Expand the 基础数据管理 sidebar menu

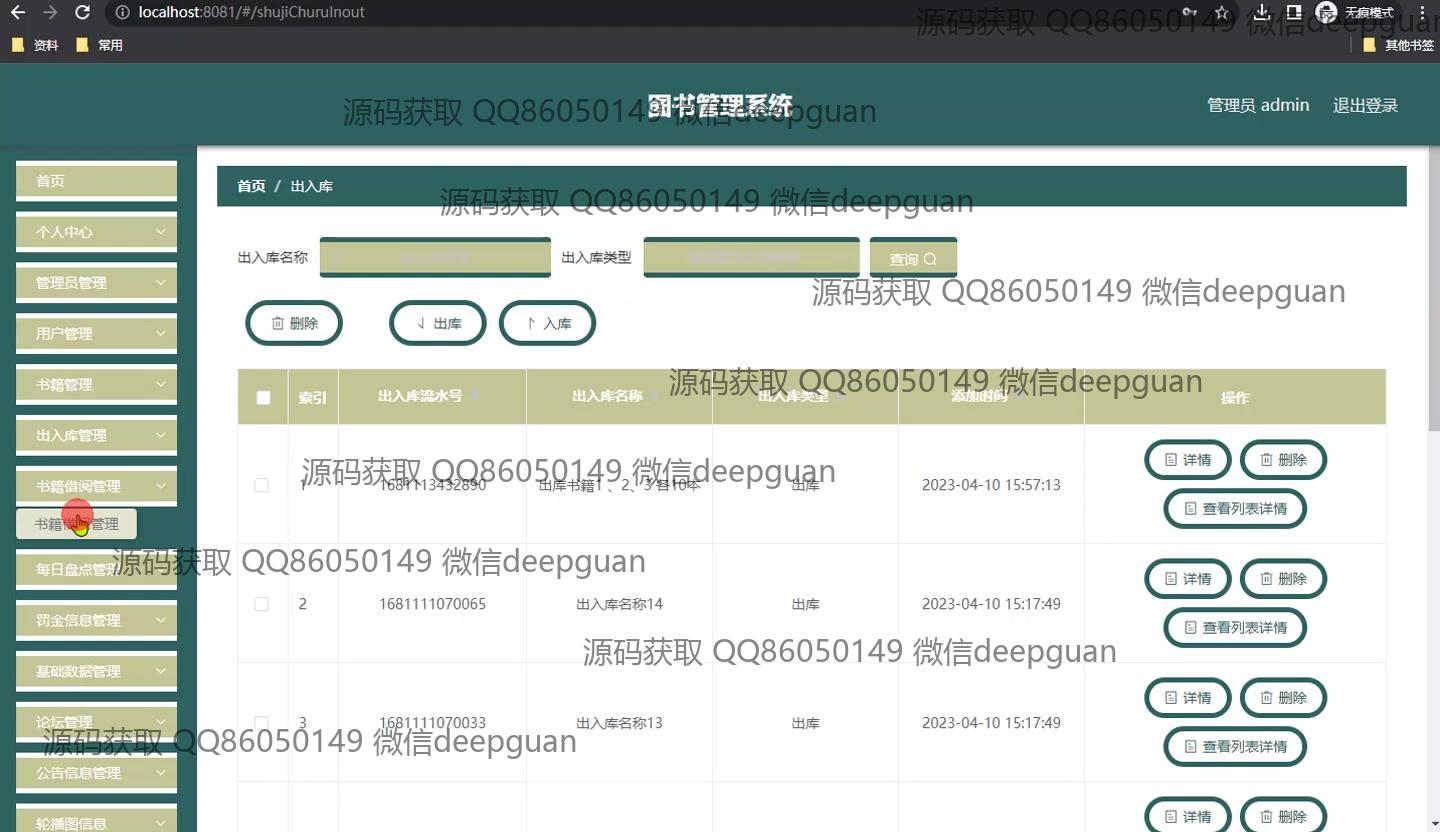96,671
